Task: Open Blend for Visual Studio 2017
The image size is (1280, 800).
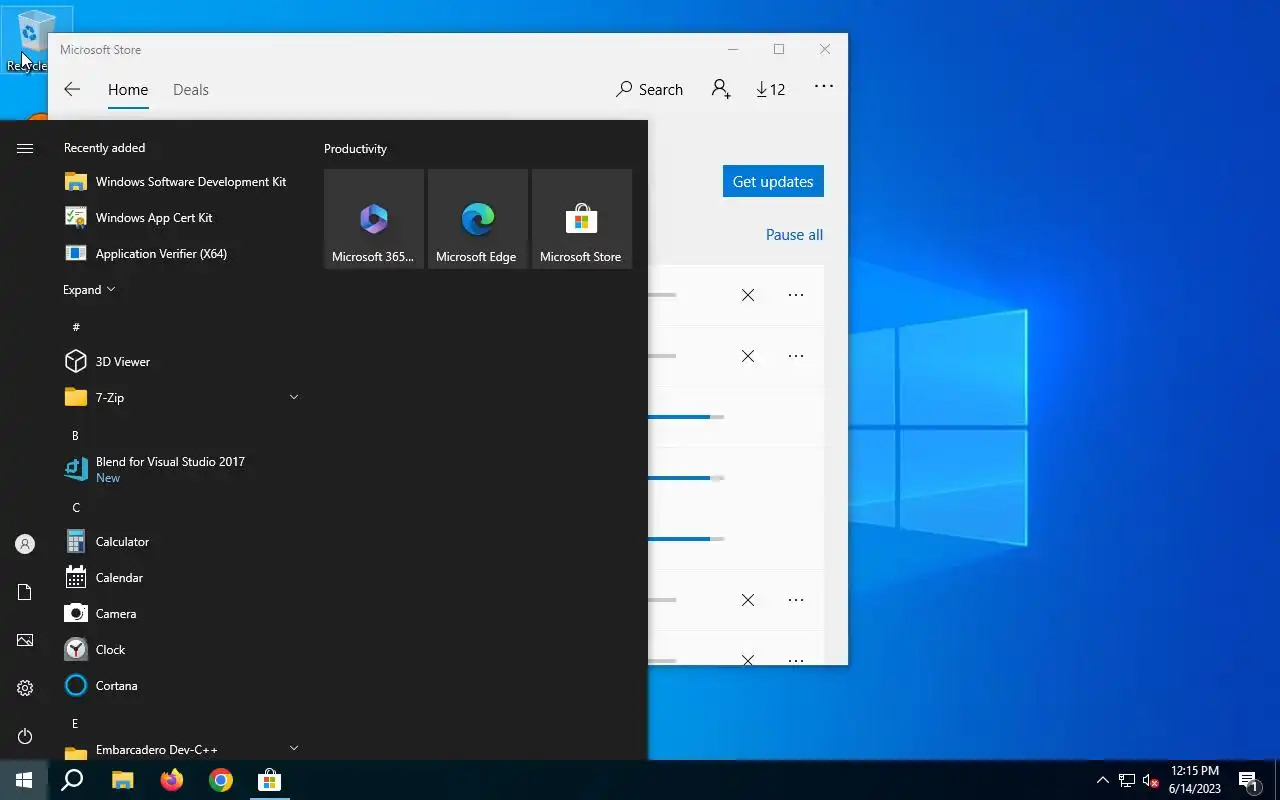Action: pyautogui.click(x=180, y=470)
